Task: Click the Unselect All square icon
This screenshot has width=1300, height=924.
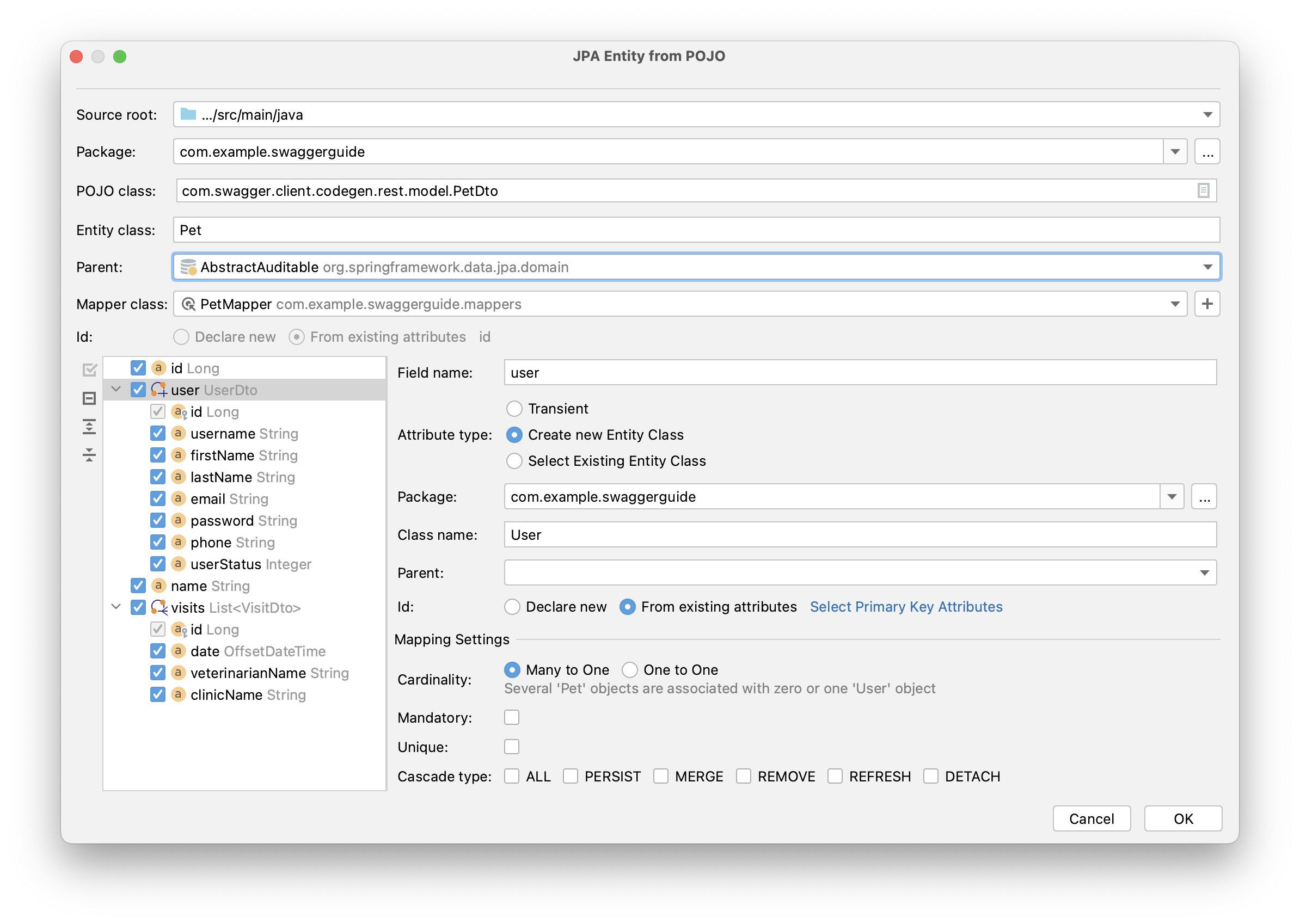Action: [x=89, y=398]
